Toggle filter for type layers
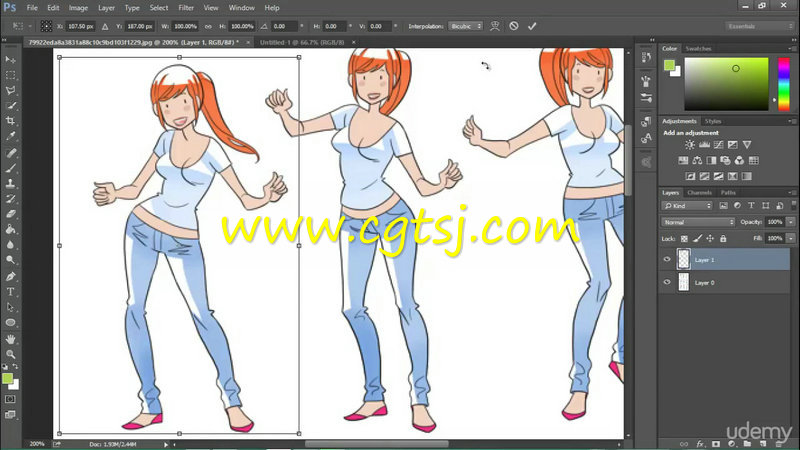Viewport: 800px width, 450px height. pyautogui.click(x=751, y=206)
